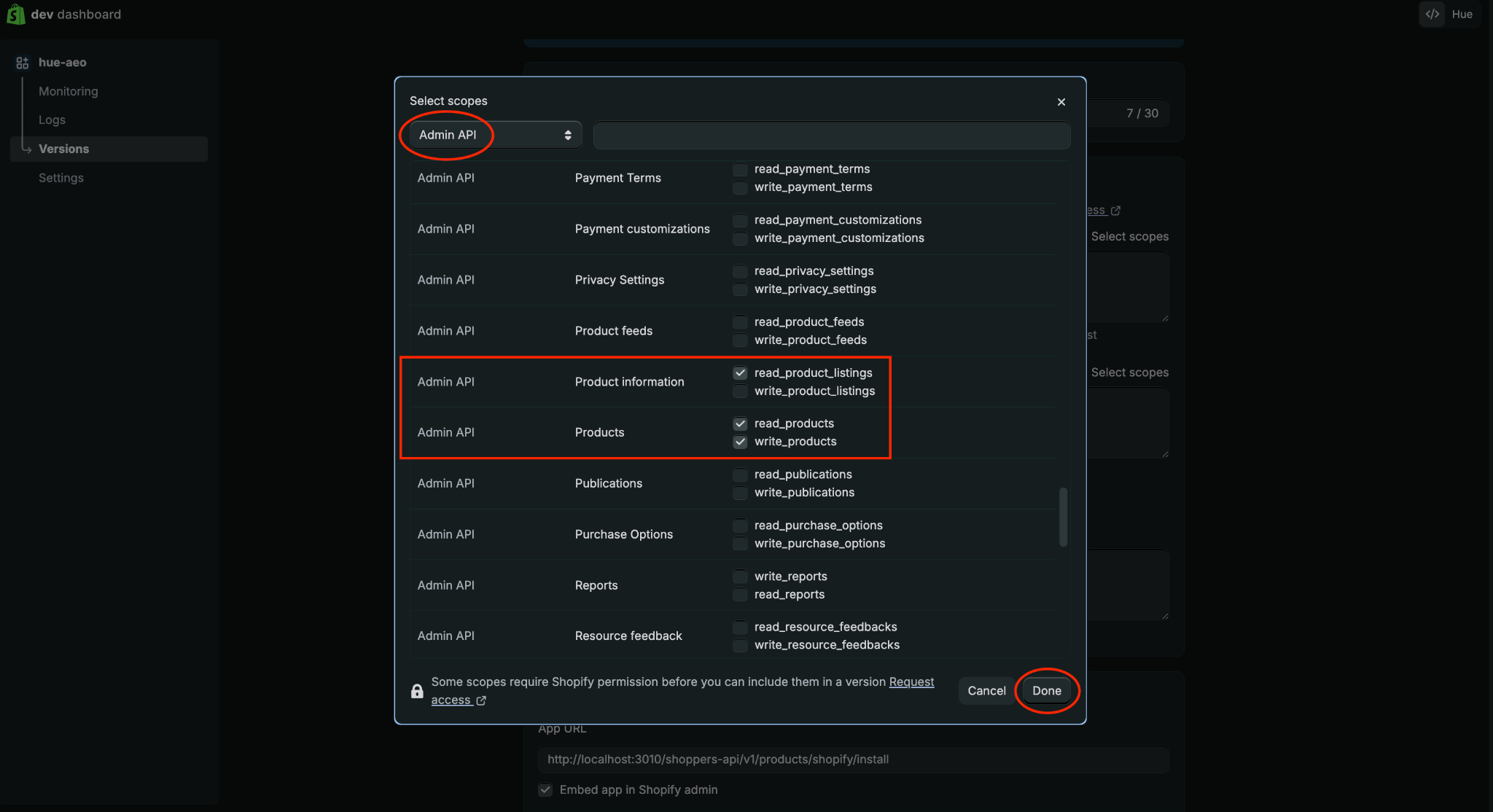Open Settings in the sidebar
Viewport: 1493px width, 812px height.
61,178
